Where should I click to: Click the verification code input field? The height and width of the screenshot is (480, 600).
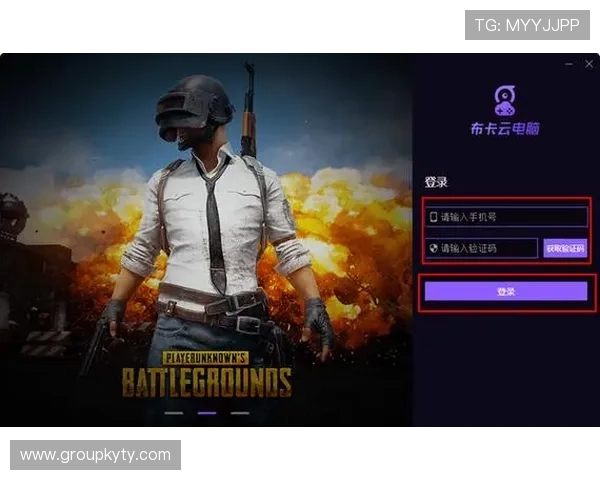pos(481,248)
